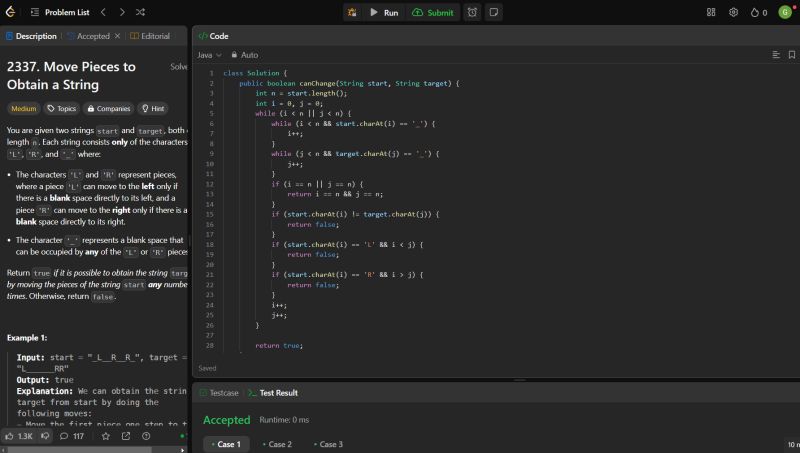
Task: Select Case 1 result
Action: pyautogui.click(x=226, y=444)
